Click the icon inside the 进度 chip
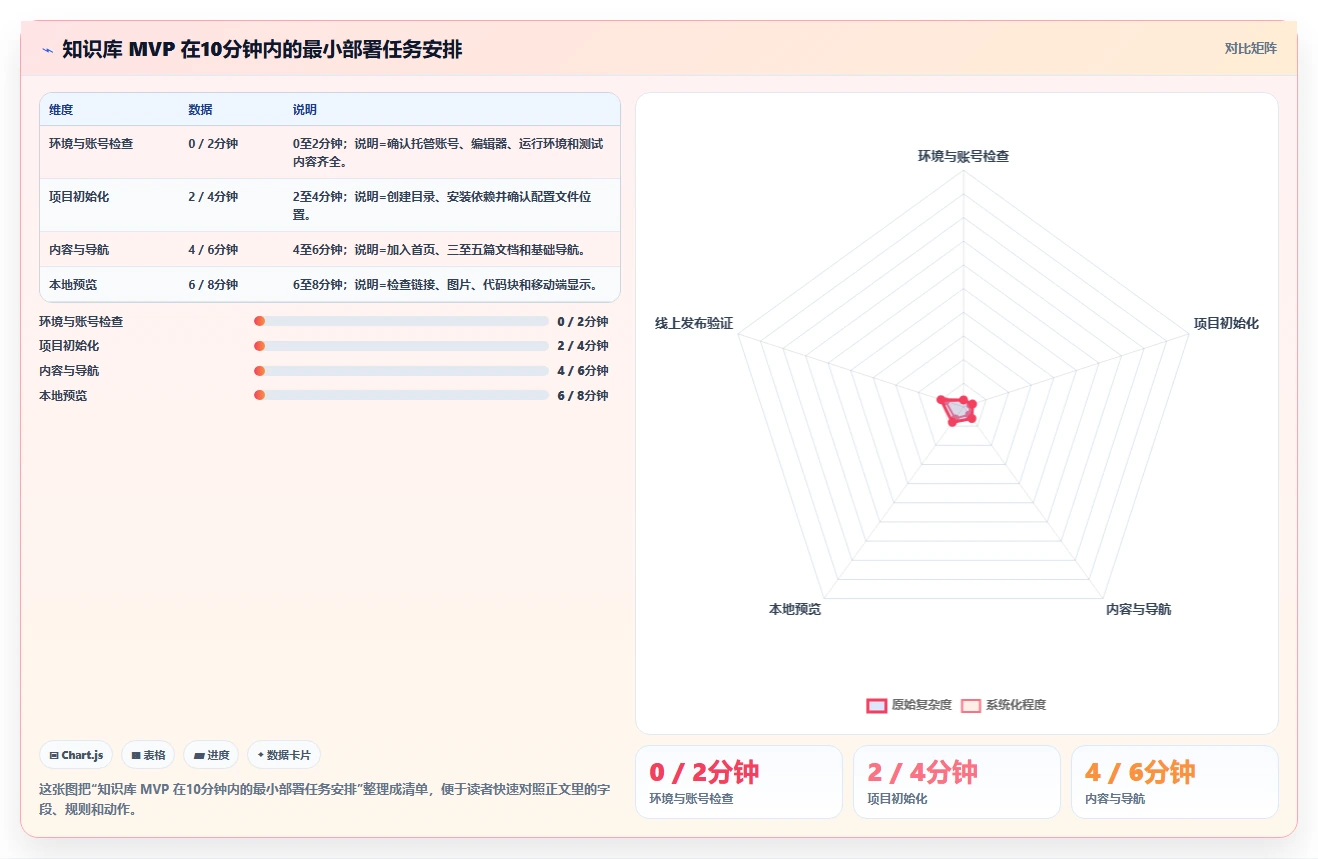Viewport: 1318px width, 859px height. pyautogui.click(x=199, y=756)
